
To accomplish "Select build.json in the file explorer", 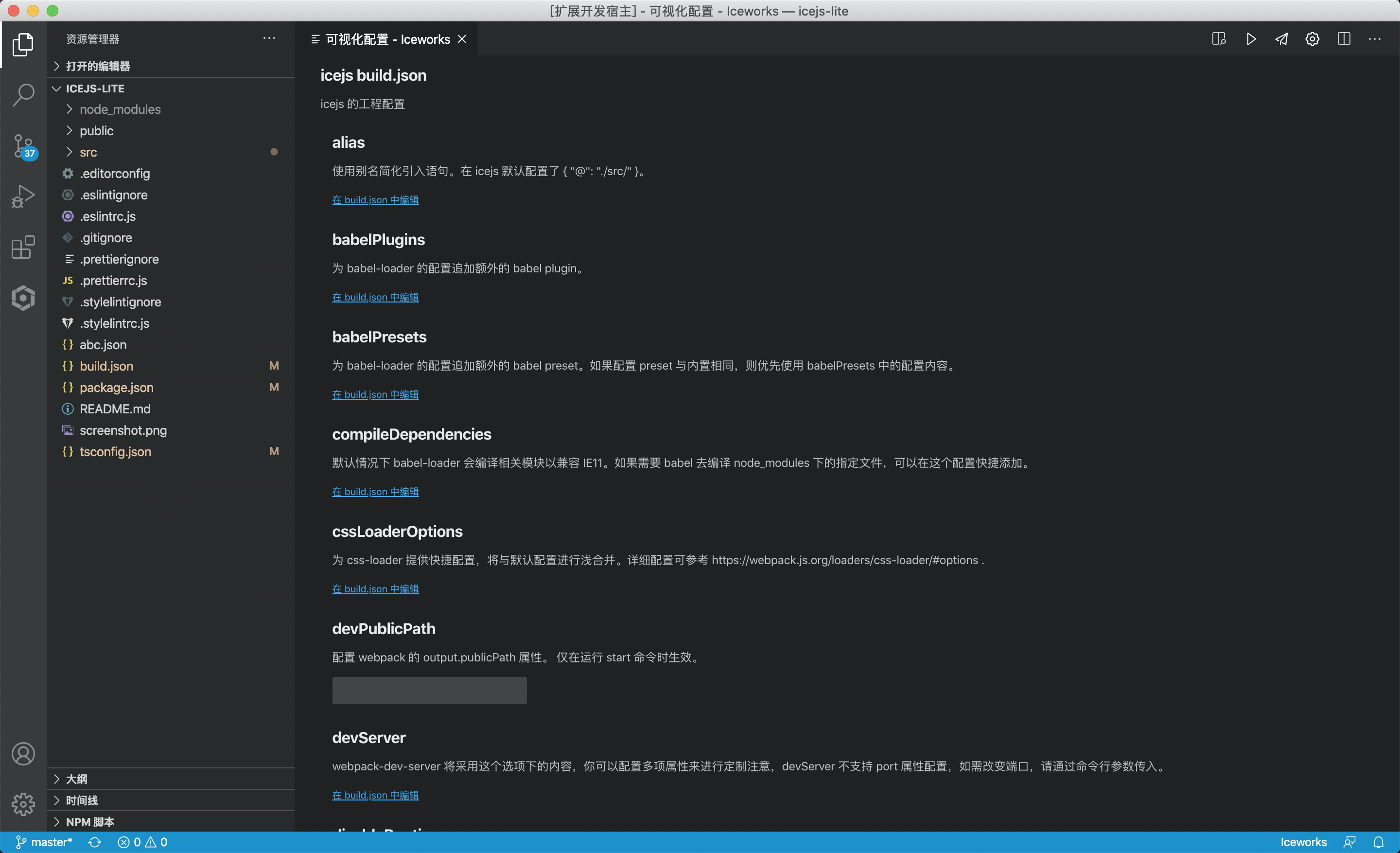I will (x=106, y=366).
